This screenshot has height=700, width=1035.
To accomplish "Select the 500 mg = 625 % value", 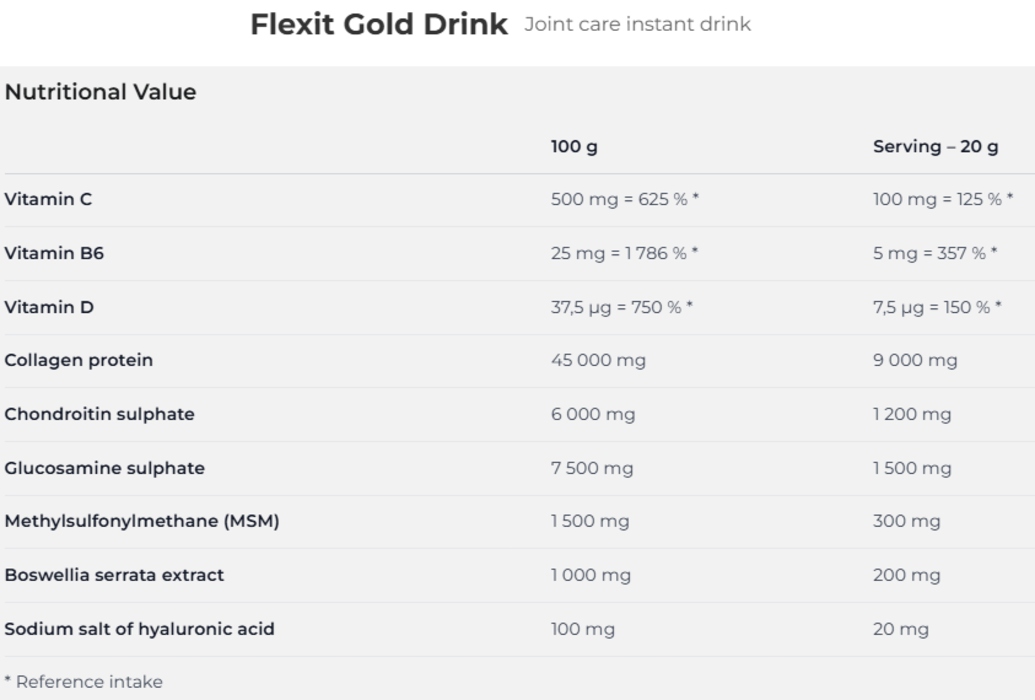I will [x=624, y=199].
